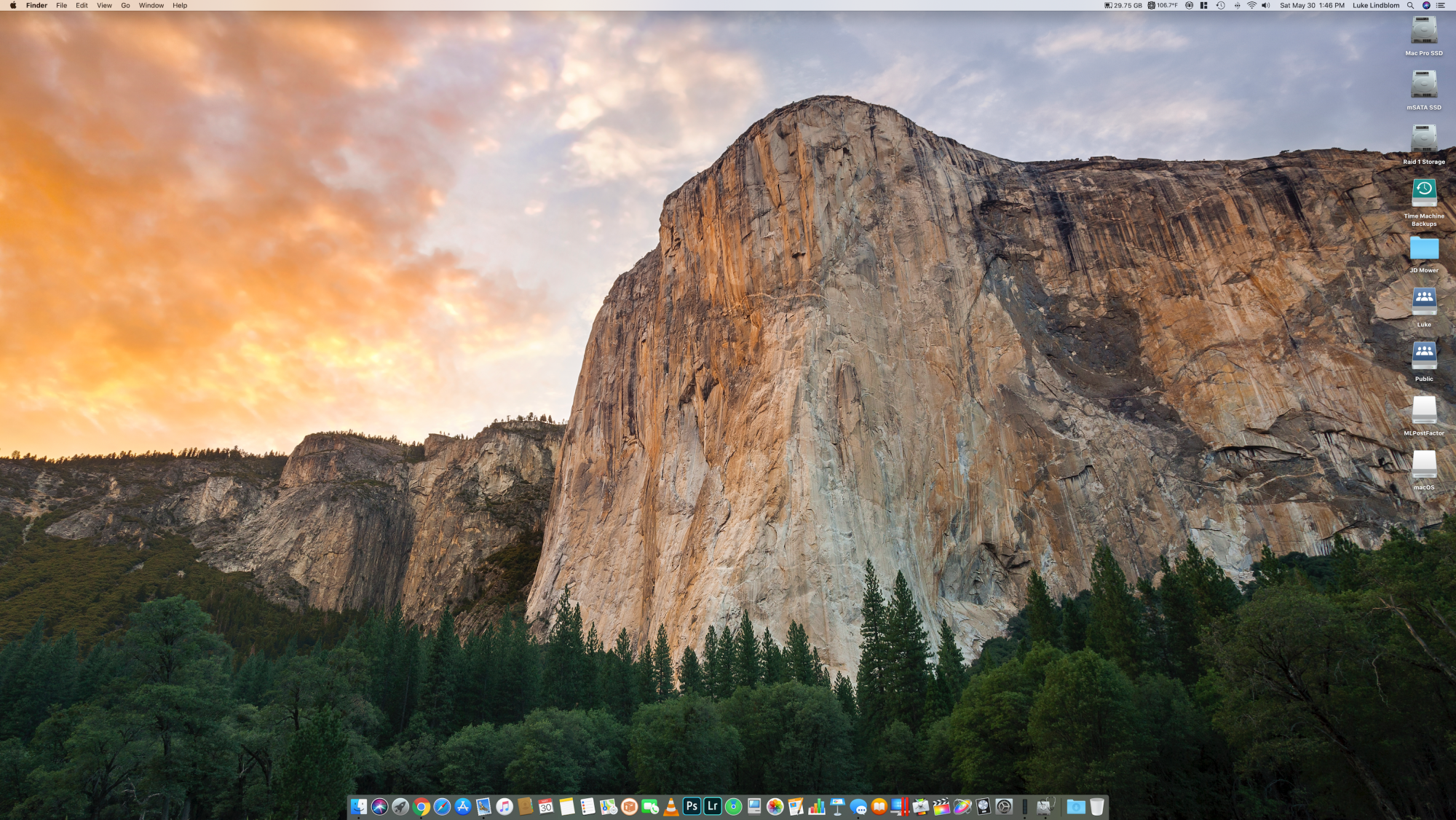This screenshot has height=820, width=1456.
Task: Launch Google Chrome from the Dock
Action: tap(421, 806)
